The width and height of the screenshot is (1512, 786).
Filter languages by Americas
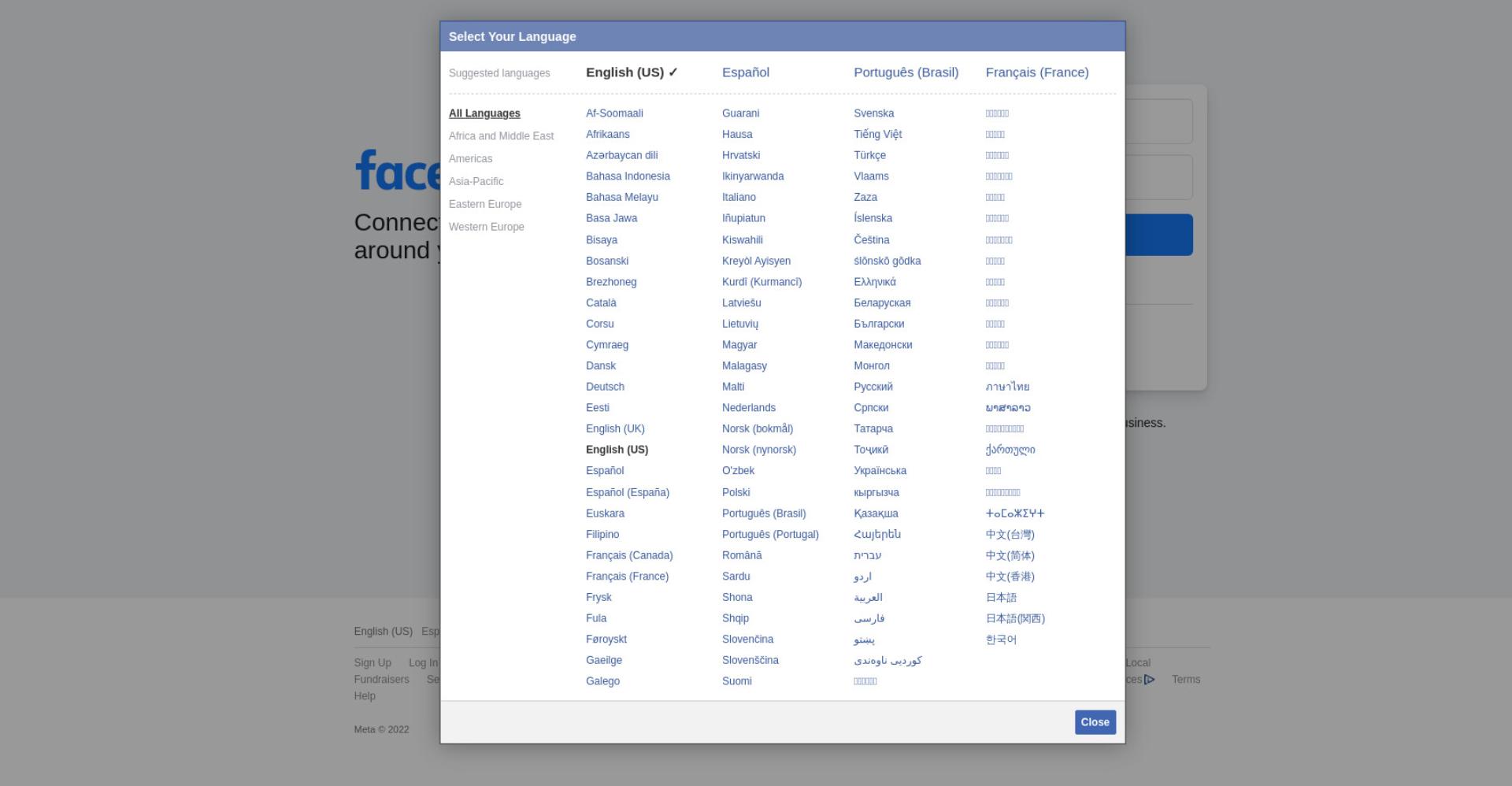[x=470, y=159]
